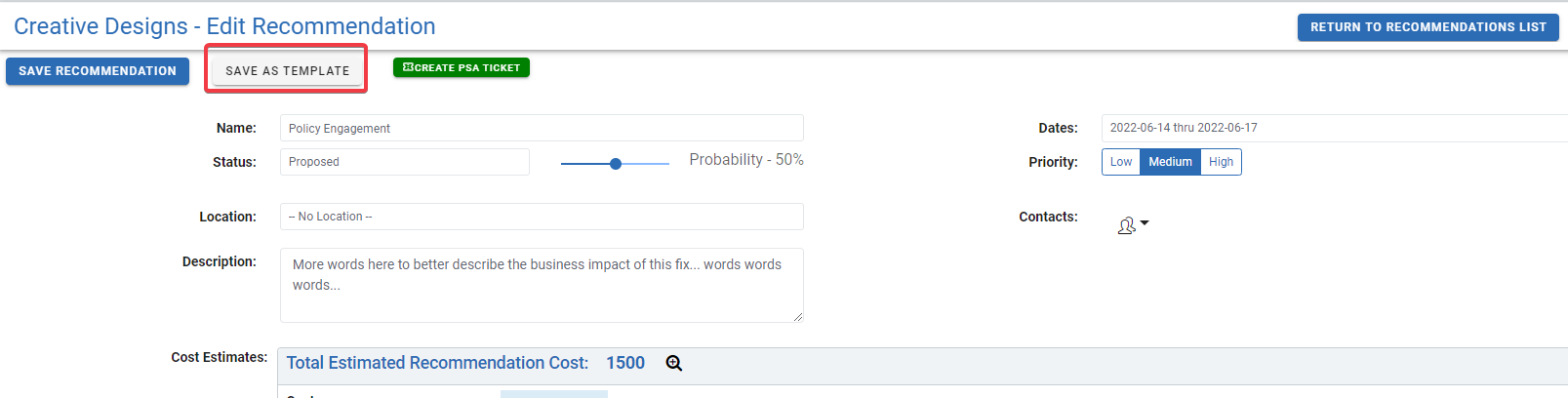
Task: Click ticket icon in Create PSA Ticket
Action: (408, 67)
